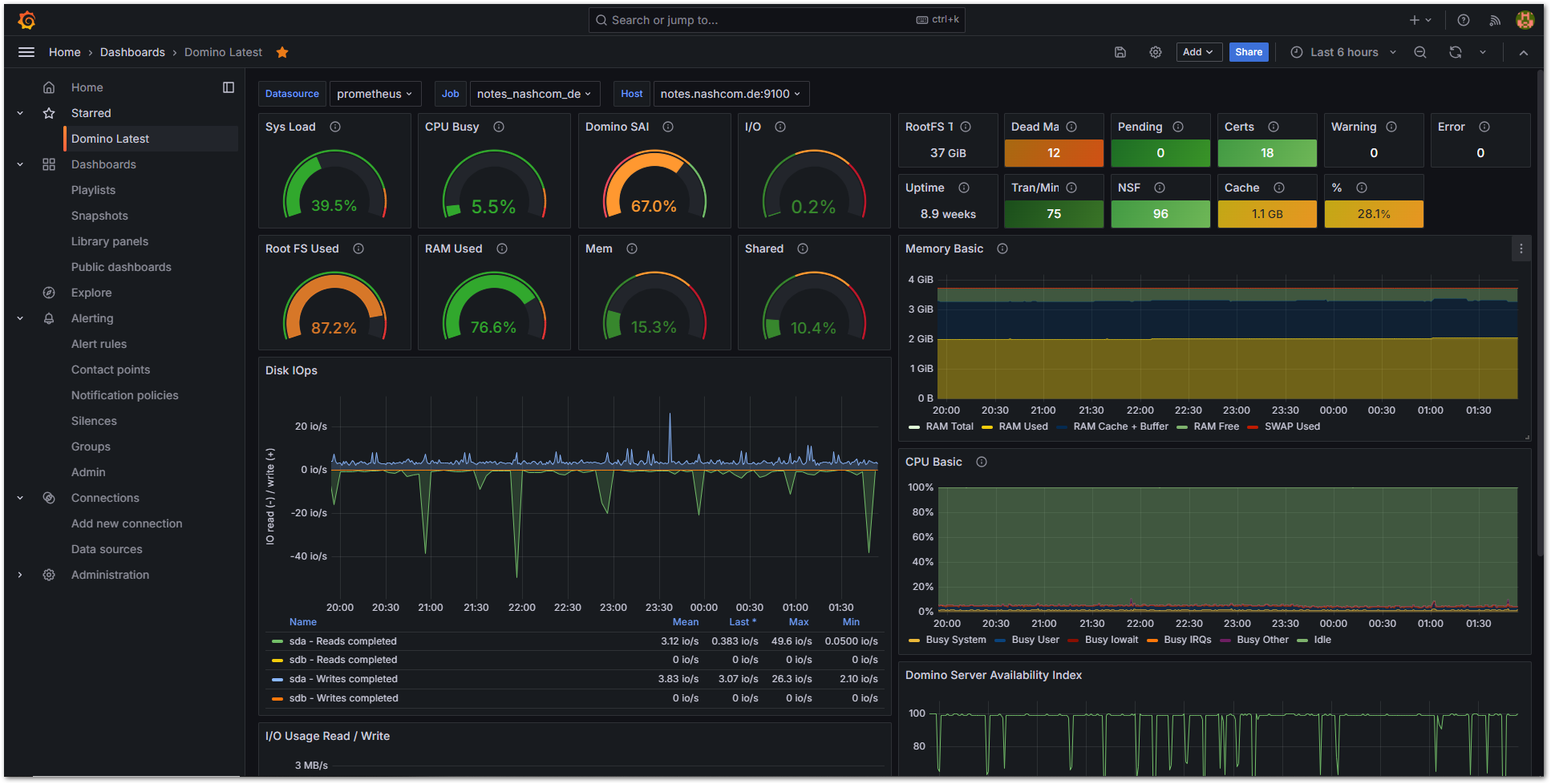Click the Certs value 18 tile
The height and width of the screenshot is (784, 1551).
[x=1267, y=153]
